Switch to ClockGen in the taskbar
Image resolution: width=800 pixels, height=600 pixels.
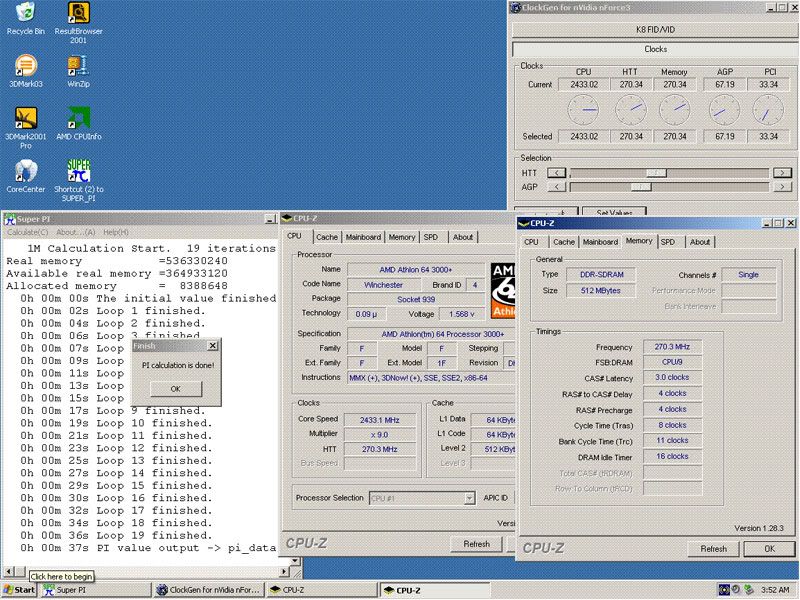pyautogui.click(x=209, y=590)
